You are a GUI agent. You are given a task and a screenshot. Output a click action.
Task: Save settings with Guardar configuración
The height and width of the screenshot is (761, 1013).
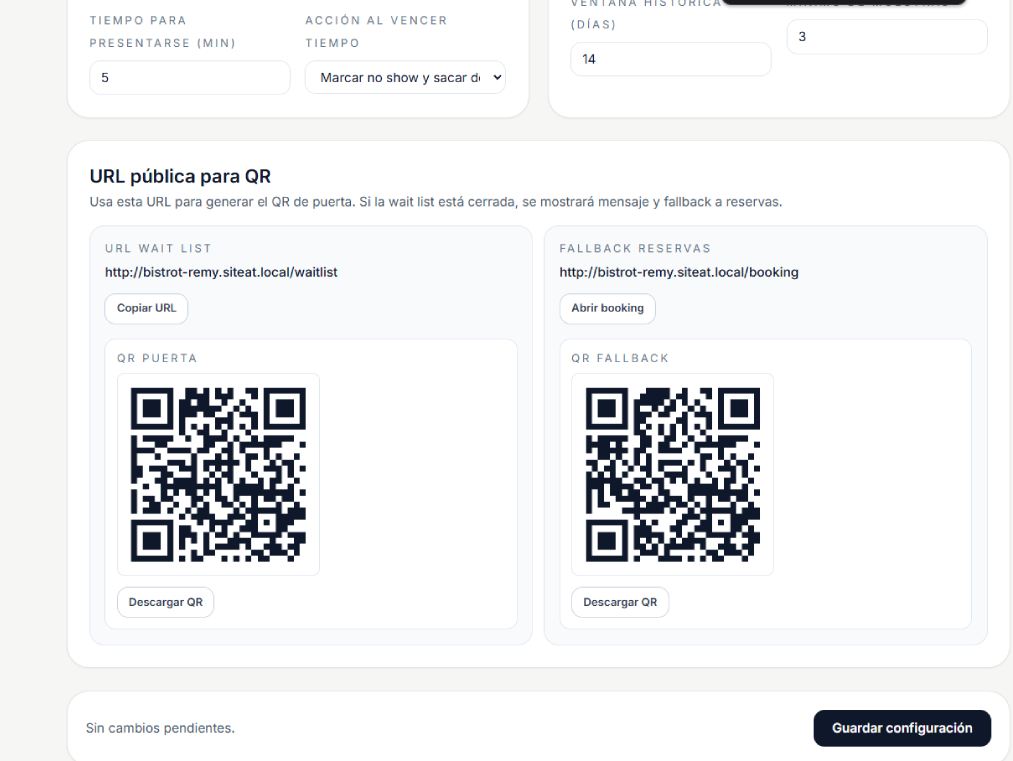pos(901,728)
